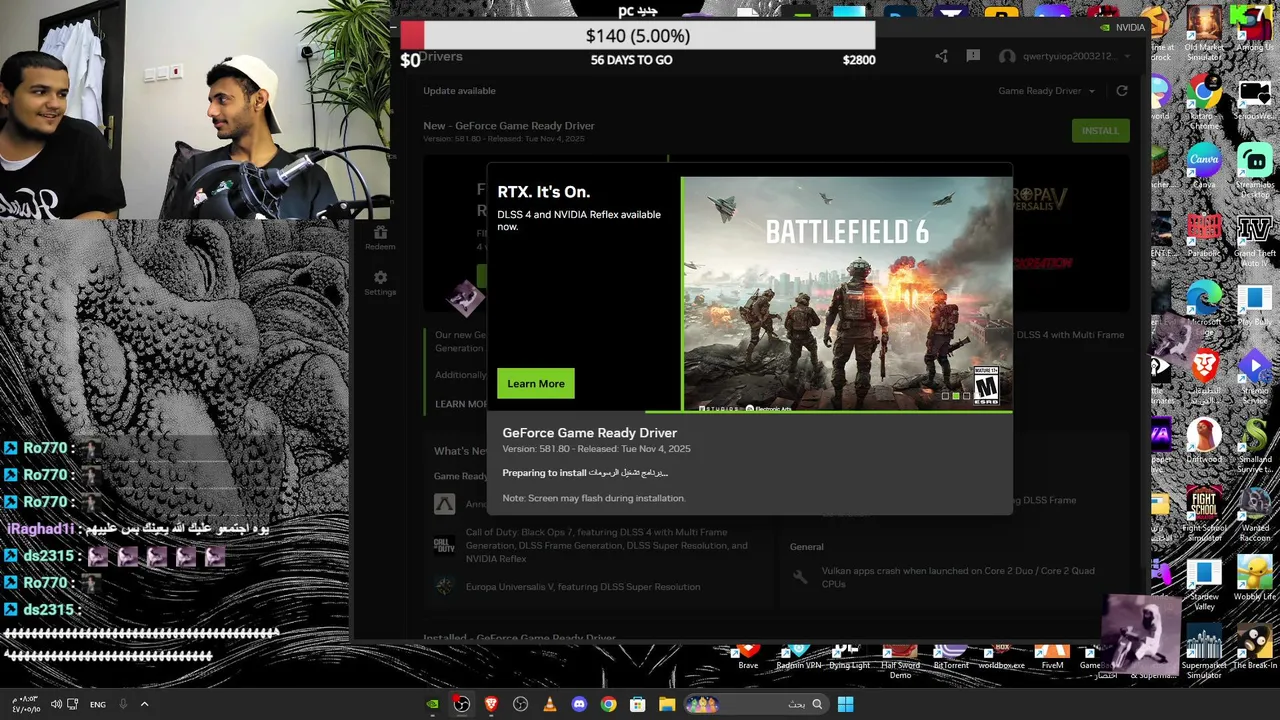The height and width of the screenshot is (720, 1280).
Task: Open the Play Bully desktop shortcut
Action: click(1254, 305)
